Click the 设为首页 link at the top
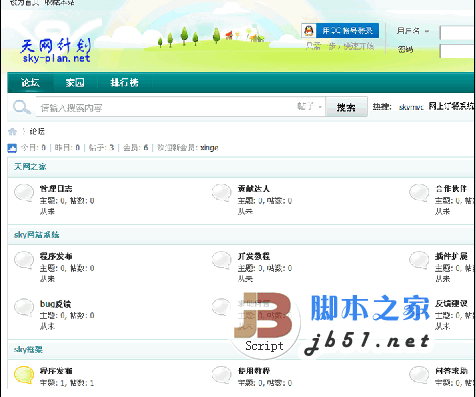 click(x=24, y=3)
